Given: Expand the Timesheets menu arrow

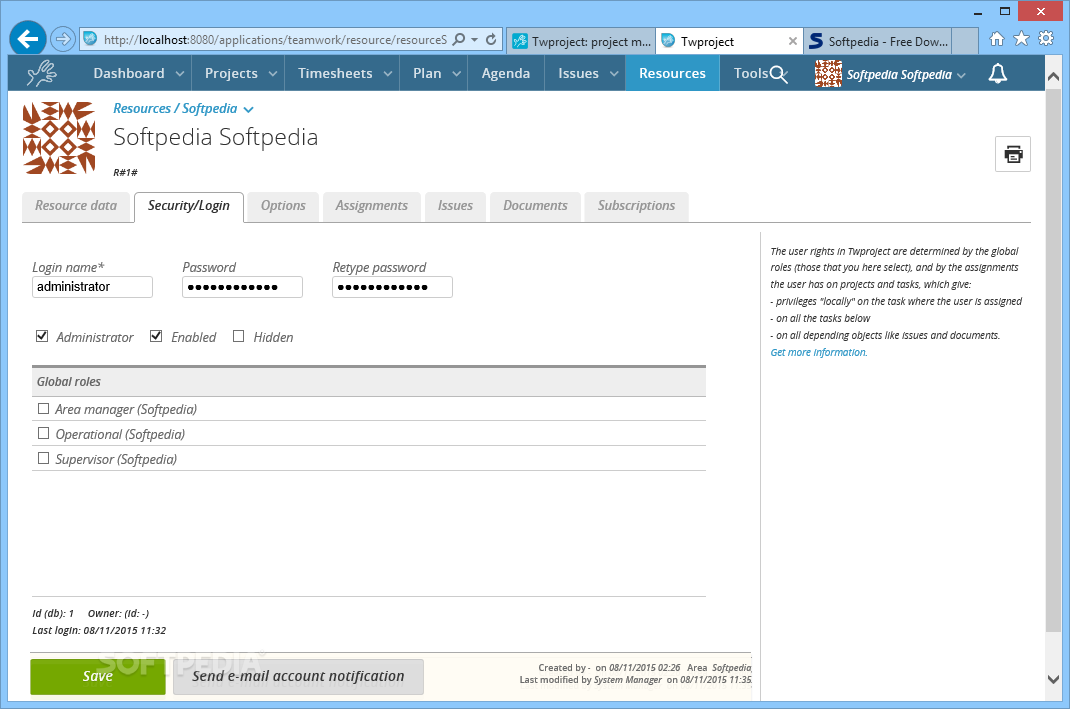Looking at the screenshot, I should click(x=388, y=74).
